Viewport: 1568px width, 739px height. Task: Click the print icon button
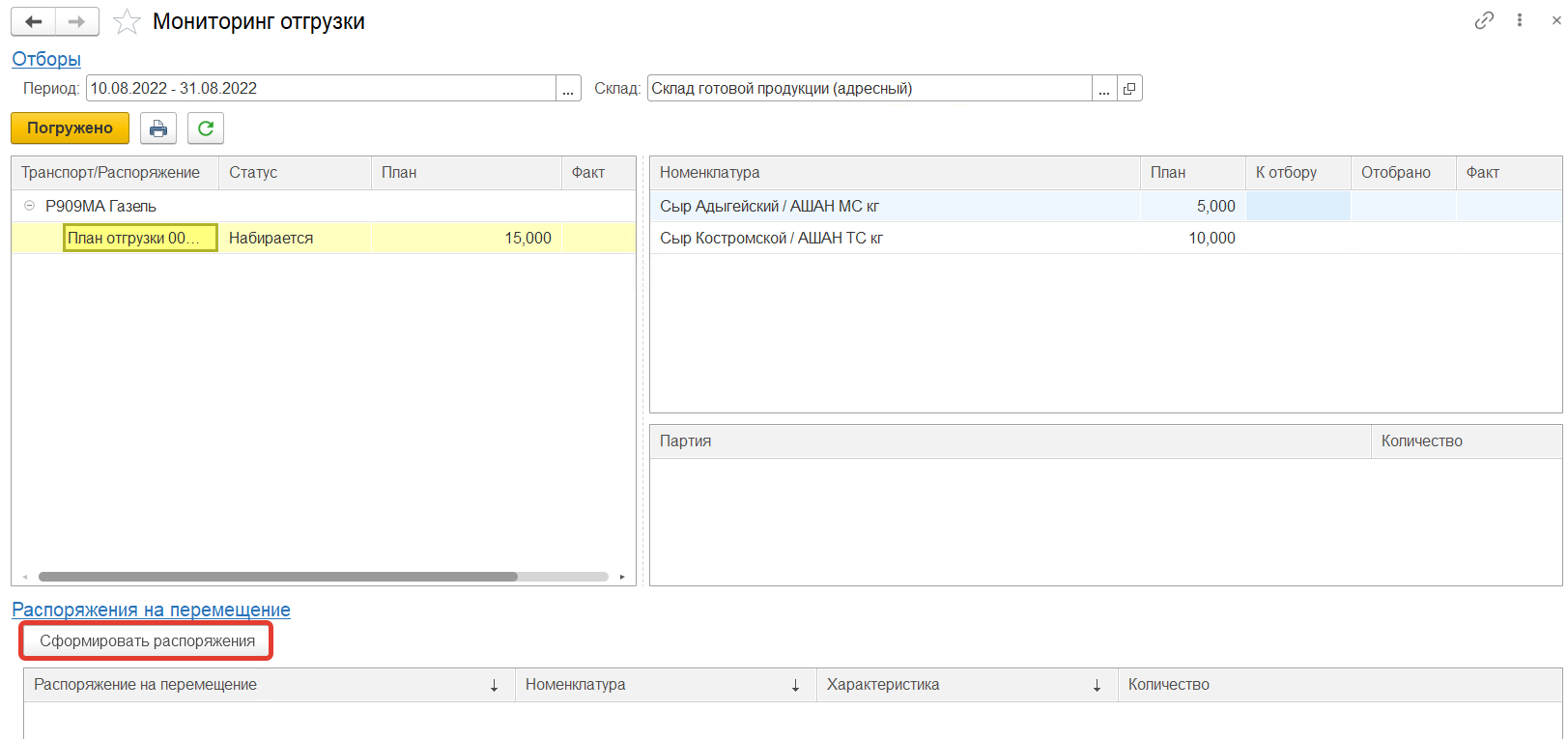pos(158,128)
